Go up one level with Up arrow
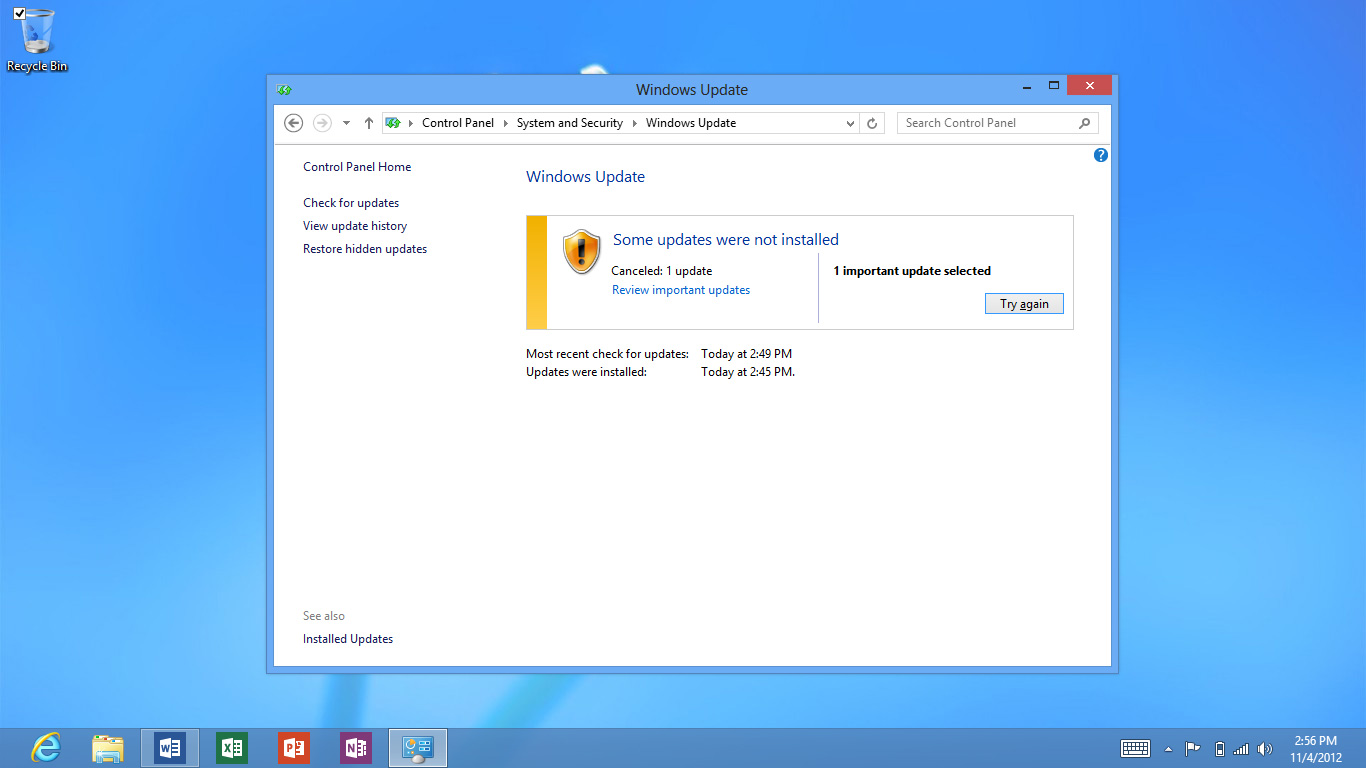 tap(368, 123)
